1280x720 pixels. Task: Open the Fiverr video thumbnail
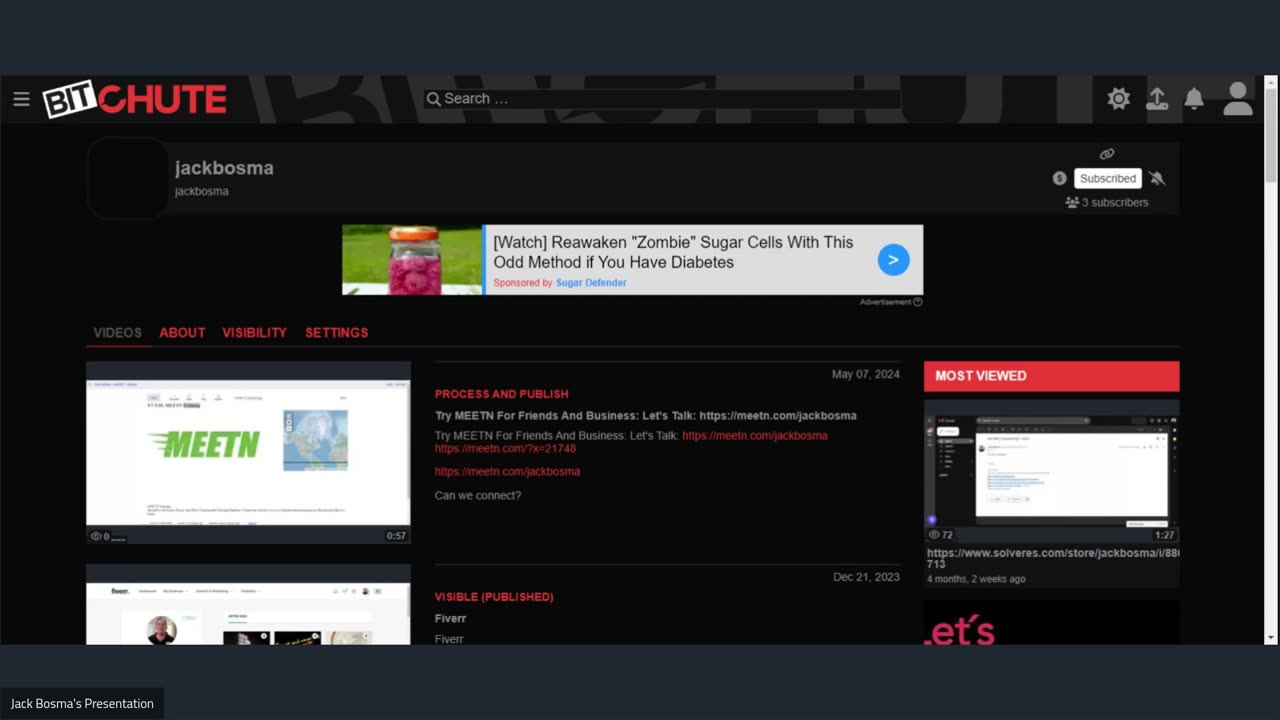click(248, 604)
